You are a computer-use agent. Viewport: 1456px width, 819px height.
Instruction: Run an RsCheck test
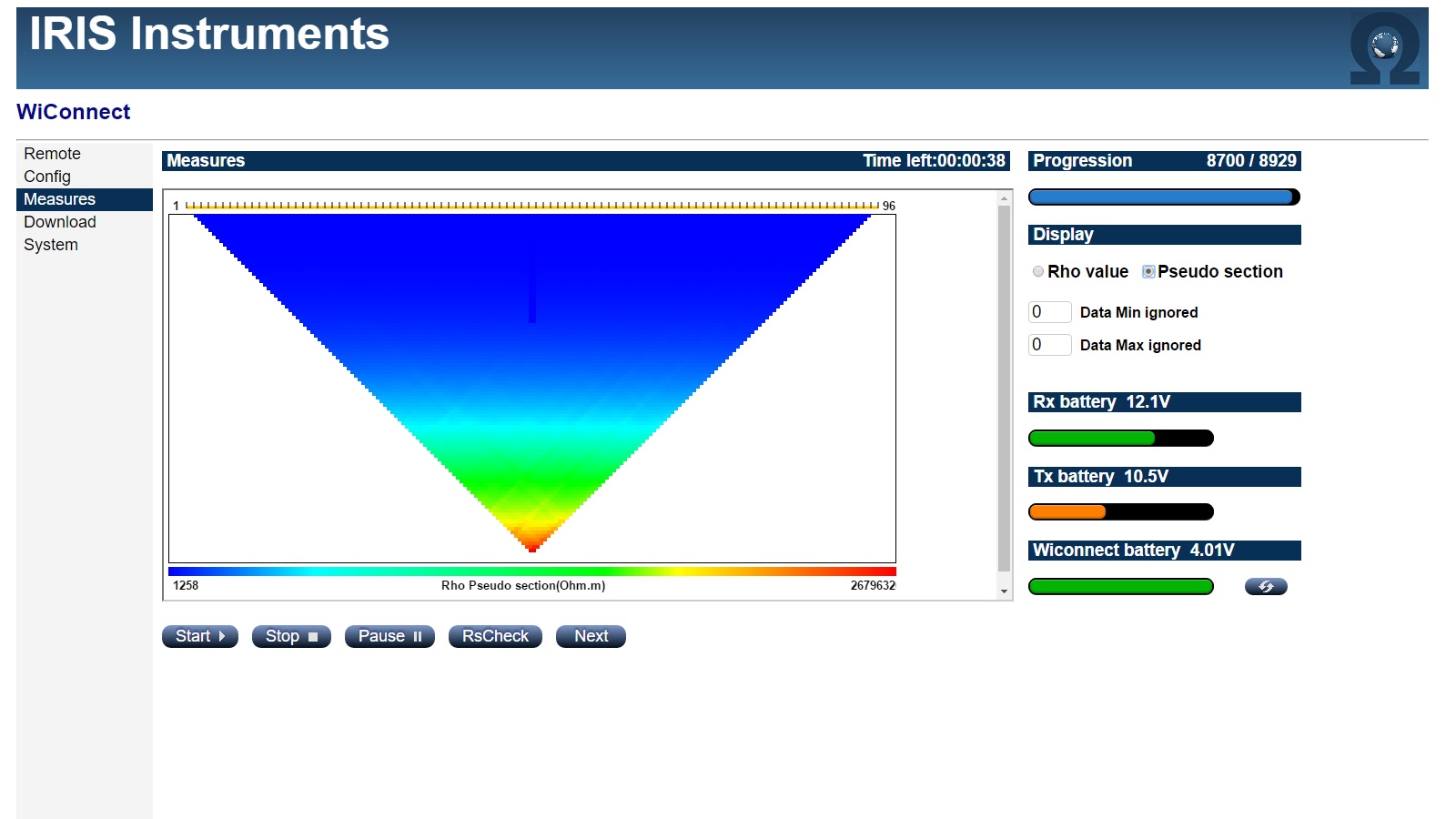click(494, 636)
